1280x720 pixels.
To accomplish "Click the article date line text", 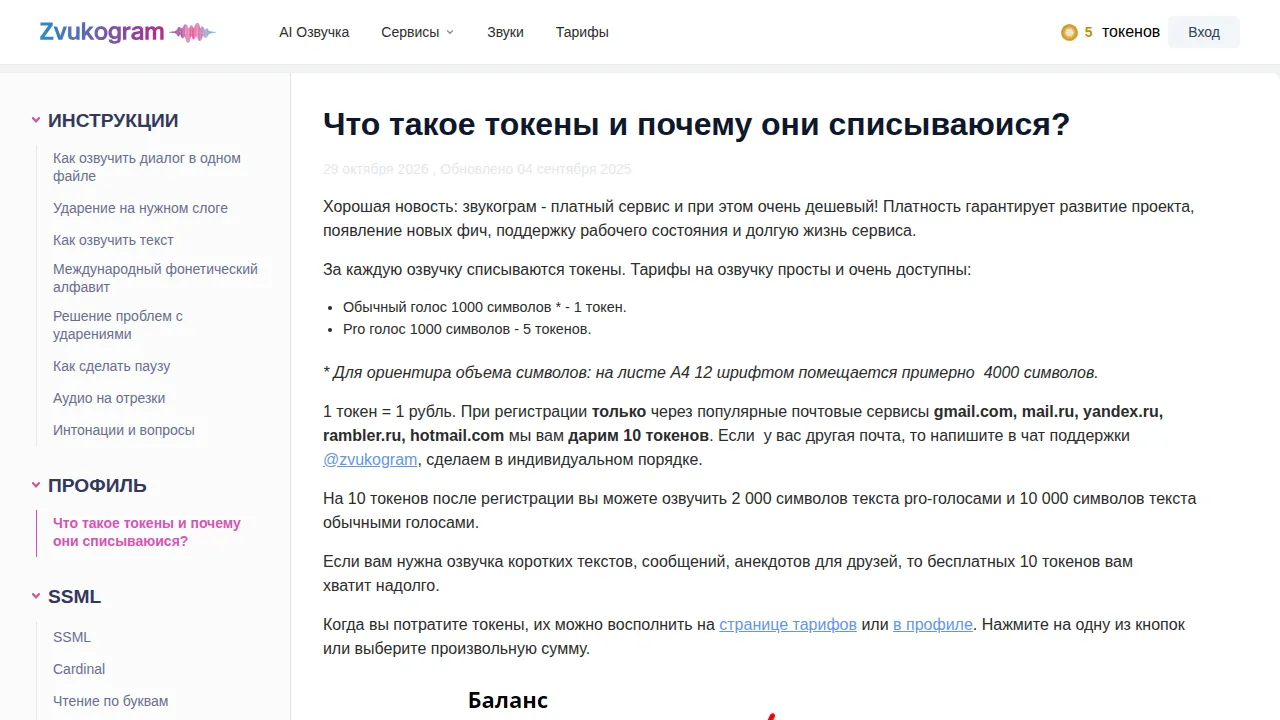I will coord(477,169).
